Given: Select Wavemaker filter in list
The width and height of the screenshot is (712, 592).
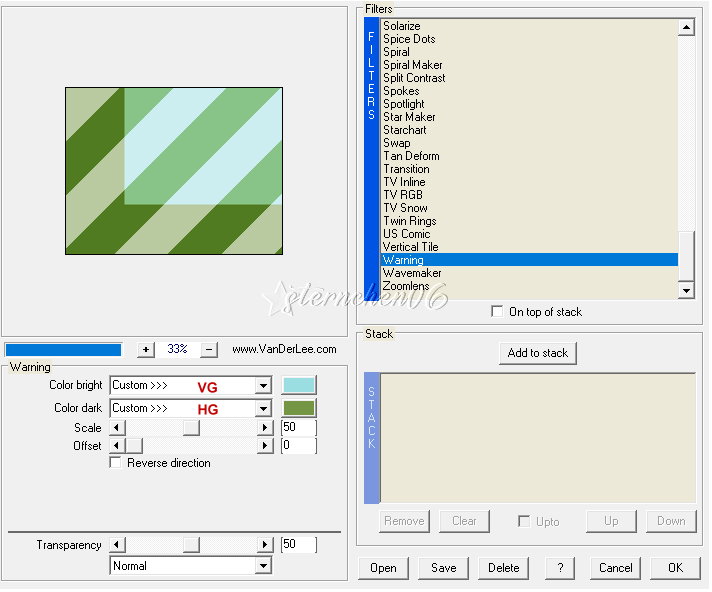Looking at the screenshot, I should tap(412, 273).
